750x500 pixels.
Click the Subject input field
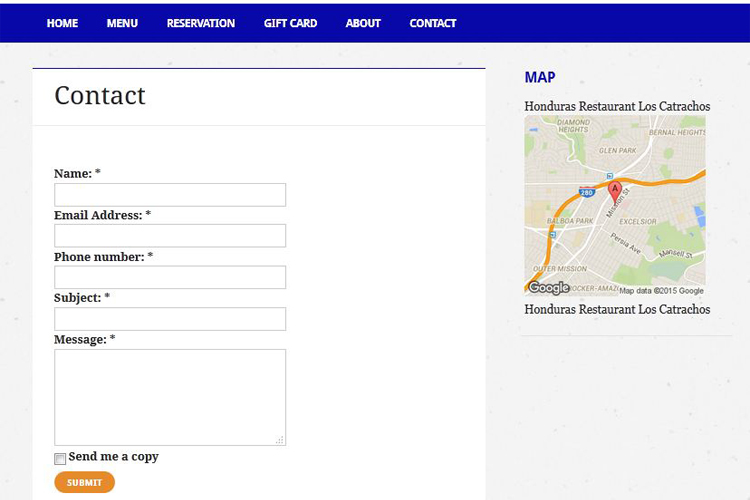tap(170, 319)
